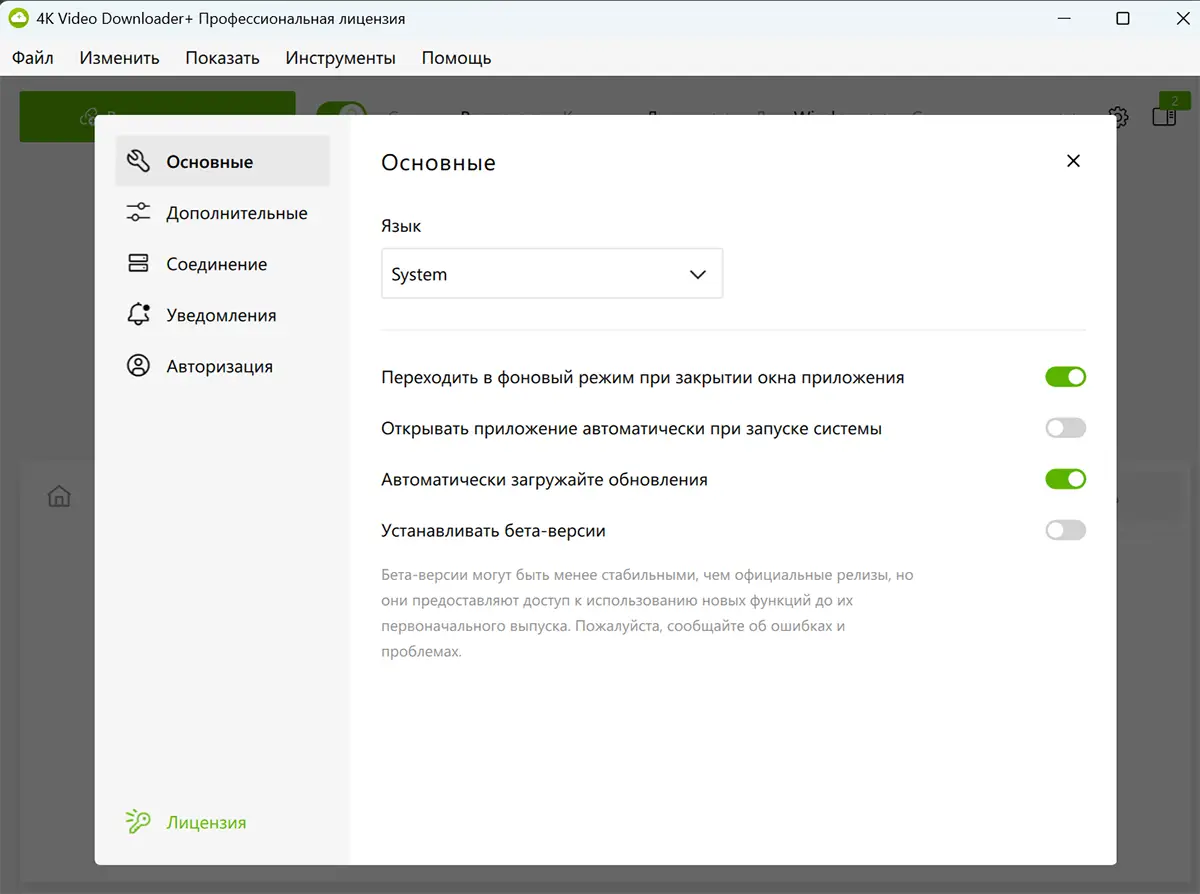1200x894 pixels.
Task: Click the bell icon beside Уведомления
Action: click(x=138, y=315)
